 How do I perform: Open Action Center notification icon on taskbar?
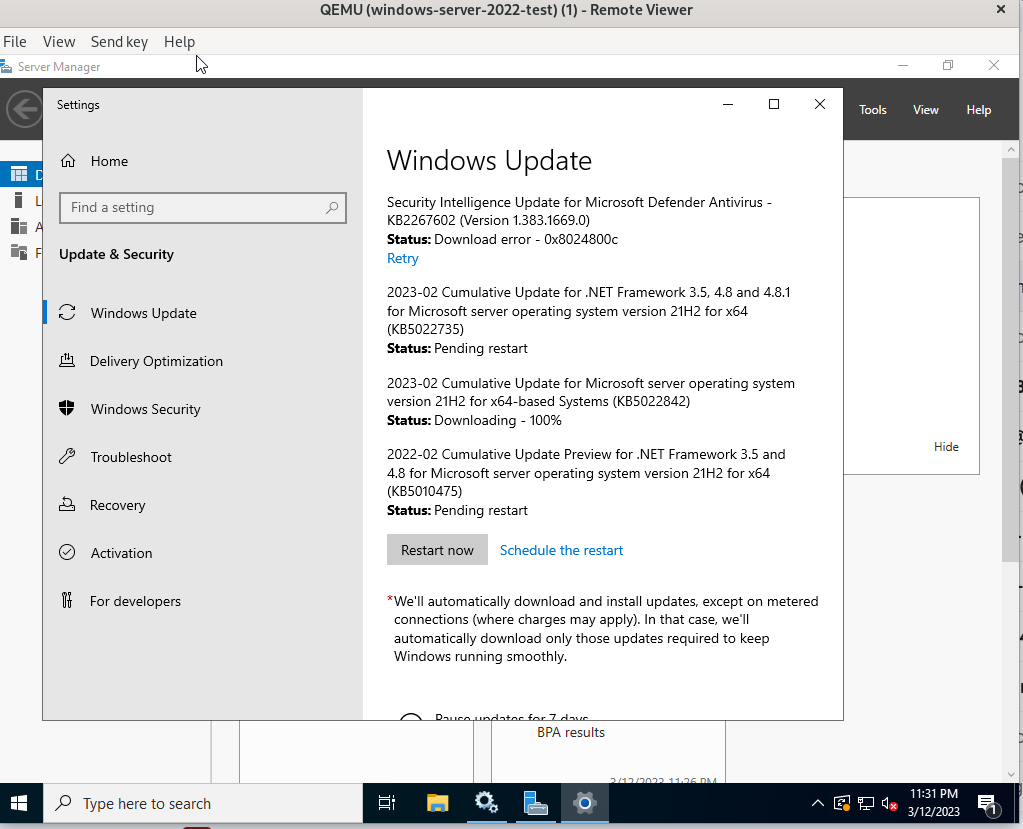point(990,803)
